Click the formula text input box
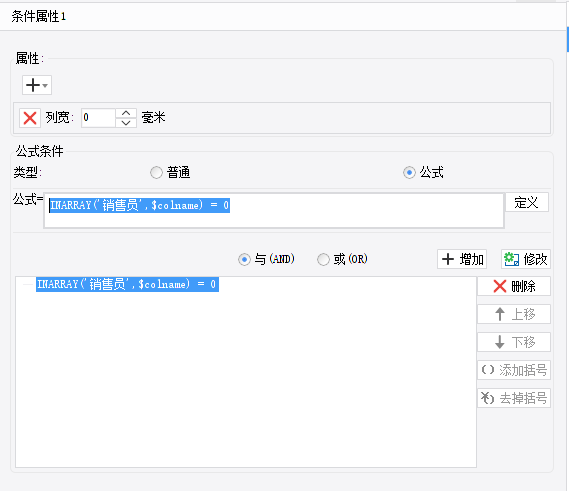This screenshot has width=569, height=491. [274, 210]
